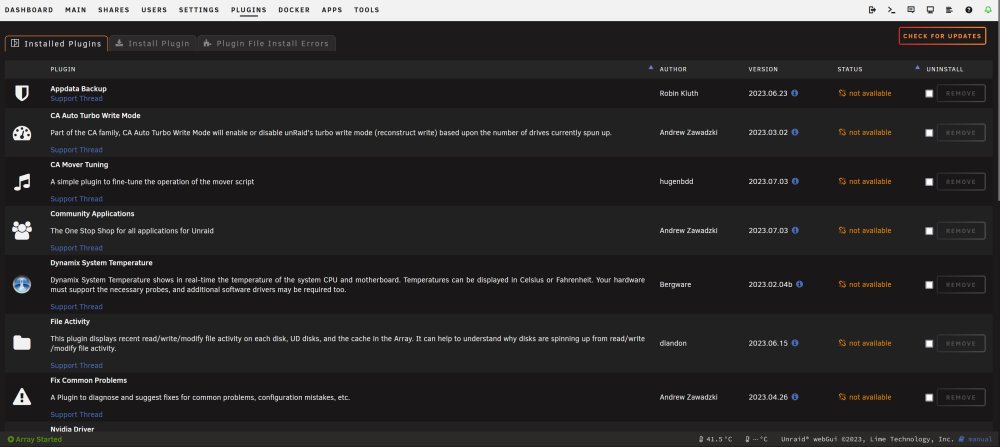Click author name Bergware

tap(675, 284)
